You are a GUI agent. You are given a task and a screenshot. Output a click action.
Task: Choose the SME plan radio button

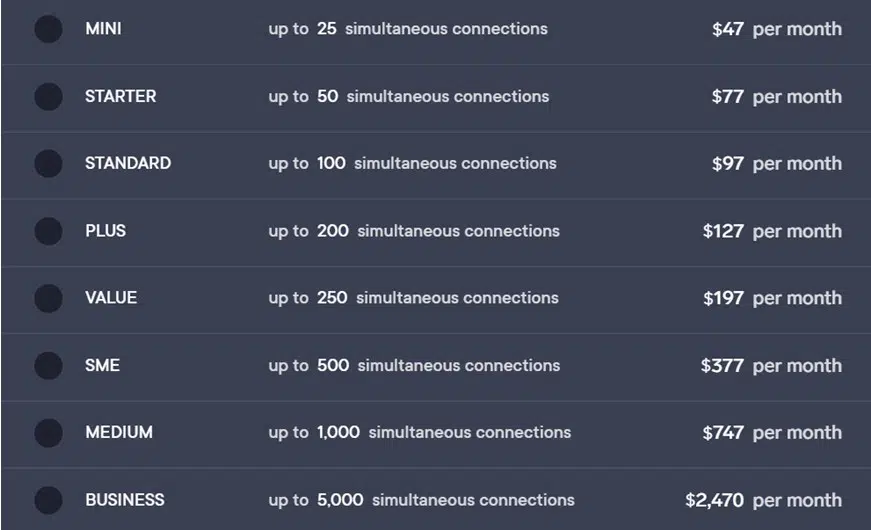click(48, 366)
